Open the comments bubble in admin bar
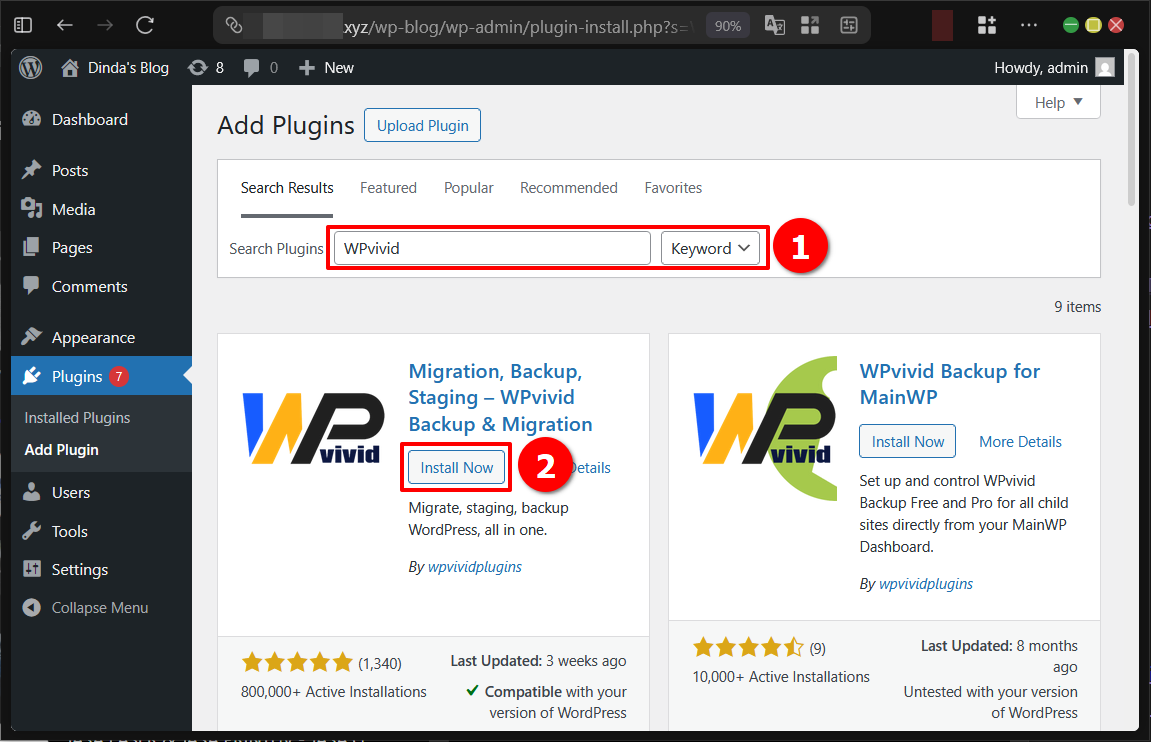1151x742 pixels. [251, 67]
